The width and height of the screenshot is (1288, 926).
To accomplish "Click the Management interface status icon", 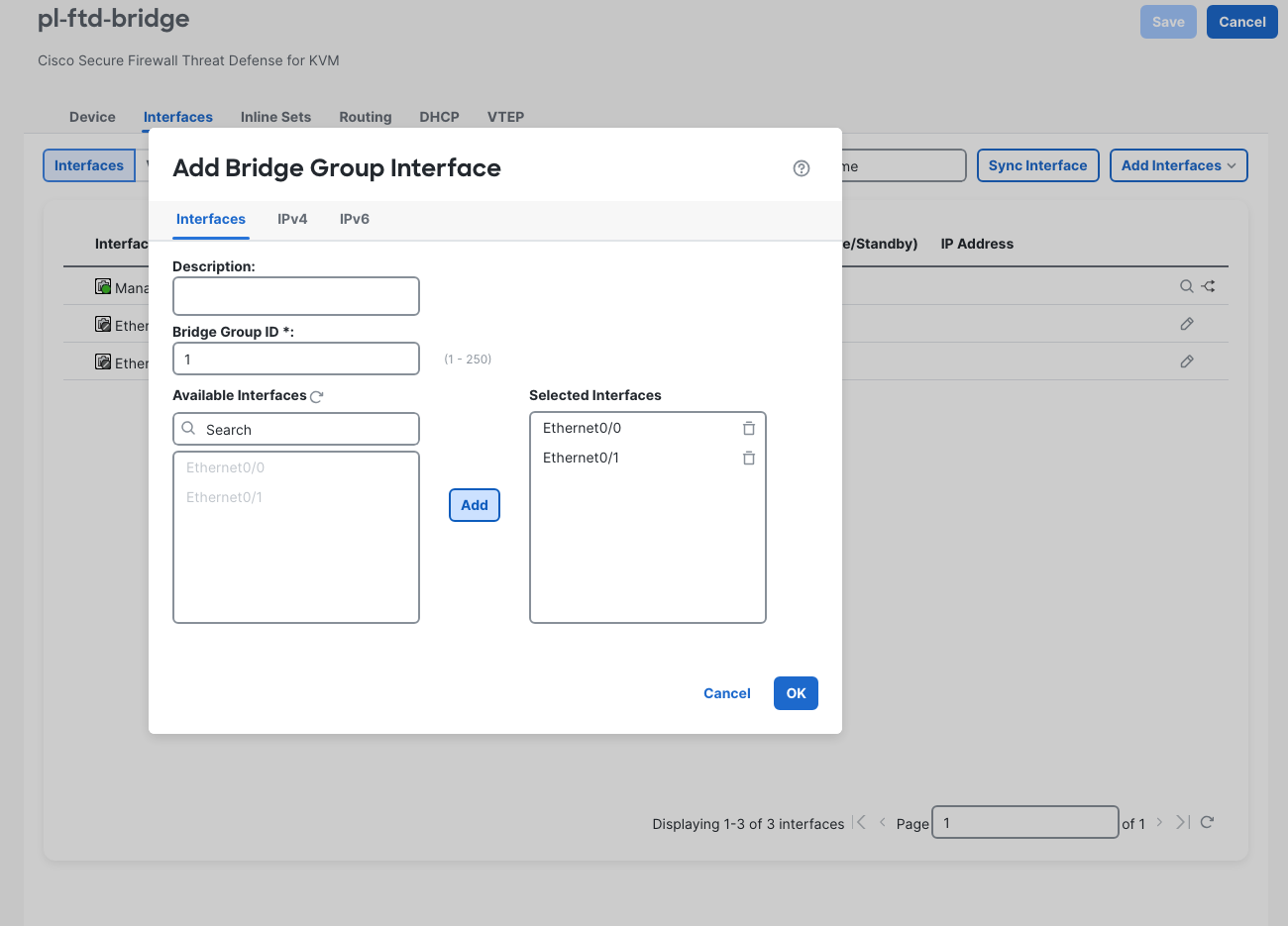I will (x=103, y=286).
